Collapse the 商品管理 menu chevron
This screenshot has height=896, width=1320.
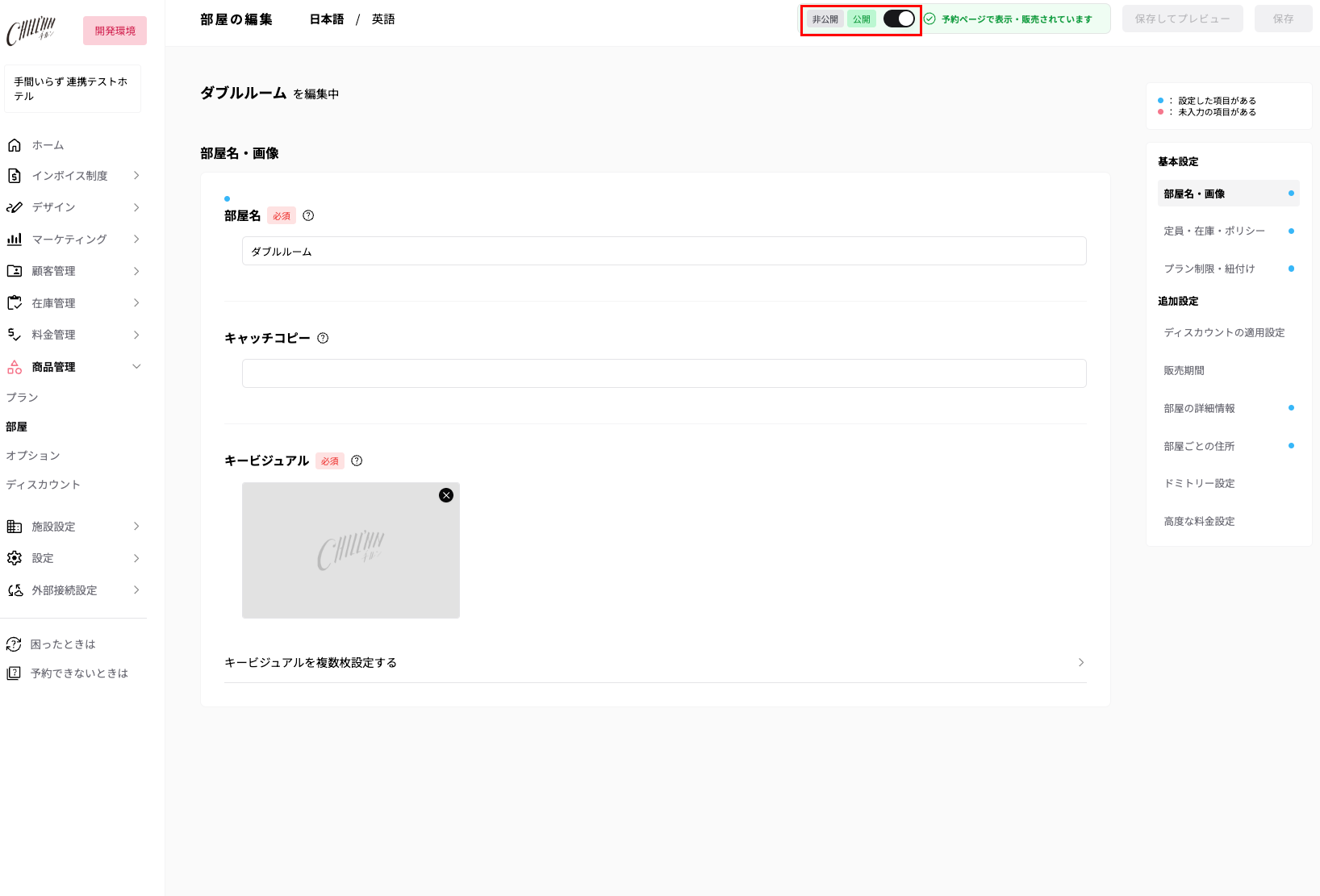click(136, 367)
